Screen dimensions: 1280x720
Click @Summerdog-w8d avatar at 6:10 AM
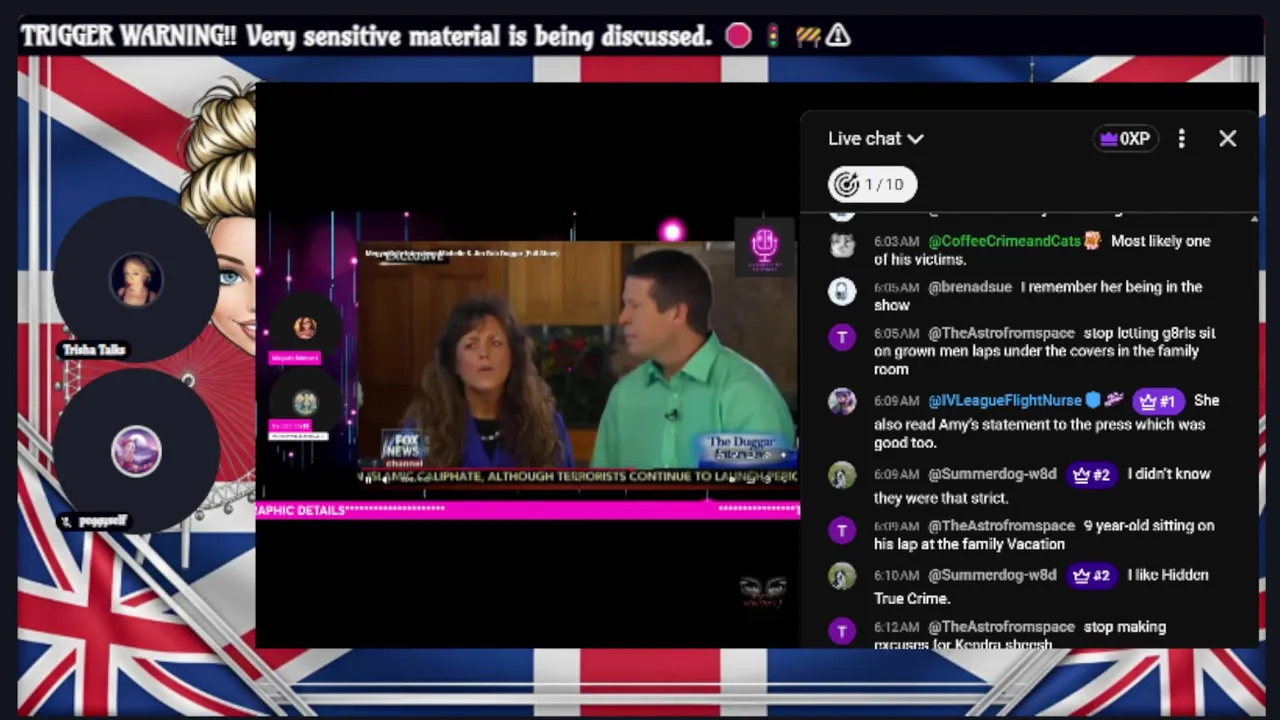click(842, 577)
